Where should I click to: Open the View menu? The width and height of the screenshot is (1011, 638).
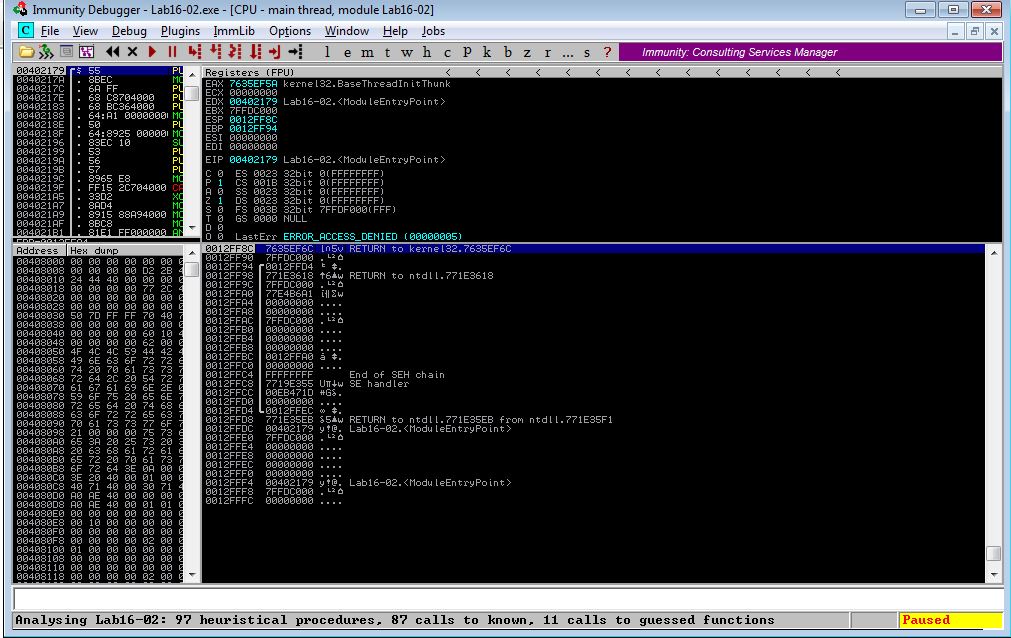[85, 31]
